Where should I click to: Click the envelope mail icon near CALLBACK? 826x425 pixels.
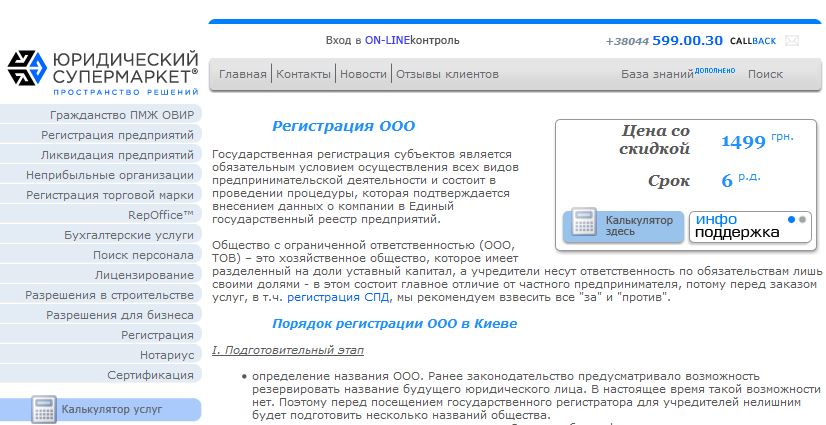[792, 41]
